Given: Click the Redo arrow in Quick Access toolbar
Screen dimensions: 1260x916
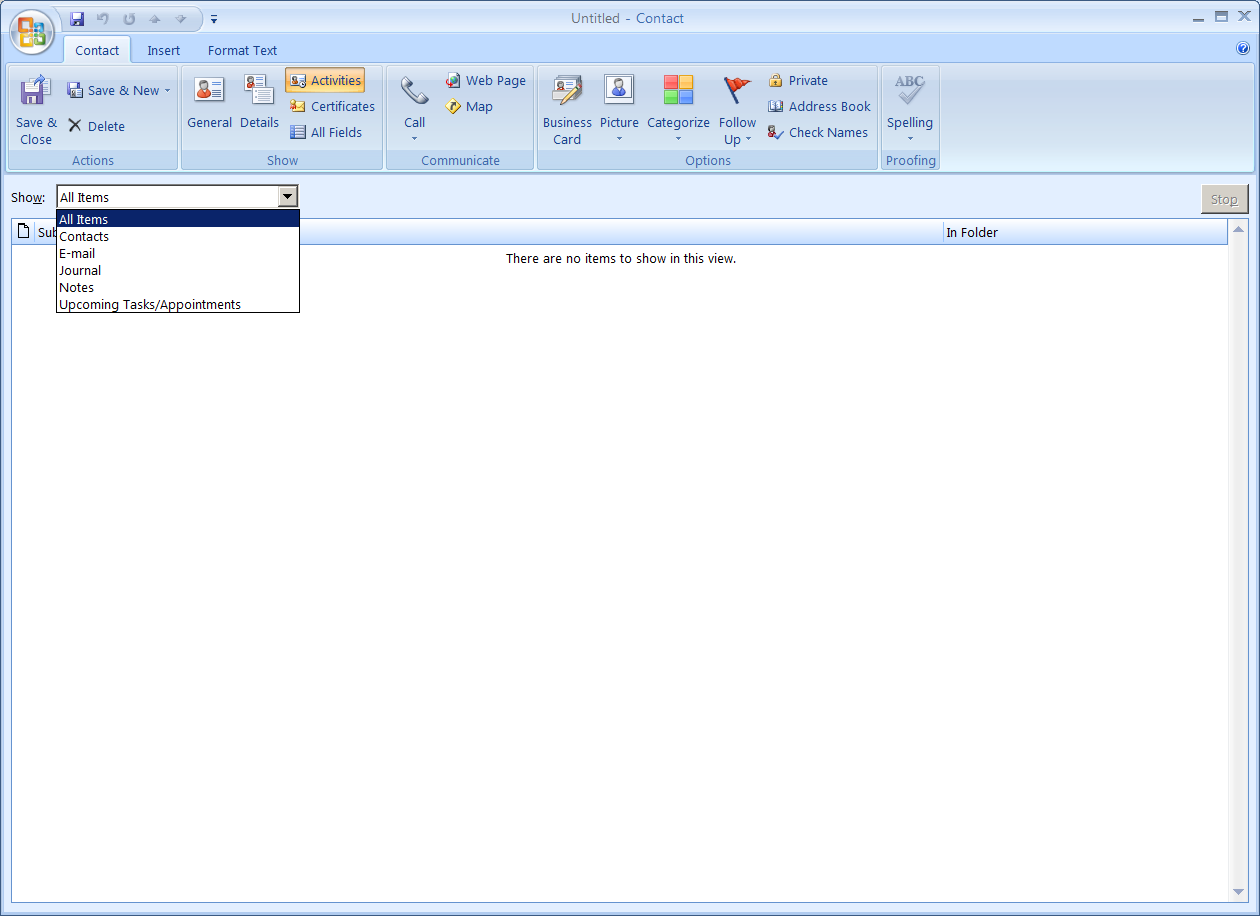Looking at the screenshot, I should click(129, 19).
